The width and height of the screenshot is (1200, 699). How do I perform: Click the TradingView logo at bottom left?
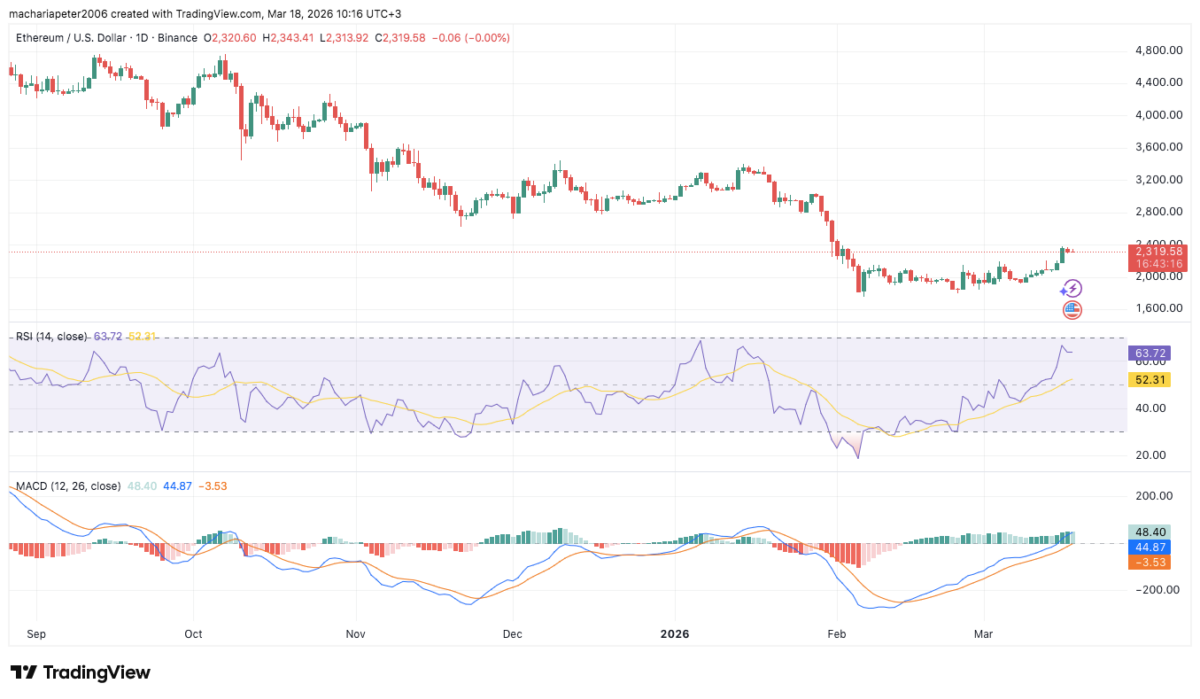click(80, 672)
